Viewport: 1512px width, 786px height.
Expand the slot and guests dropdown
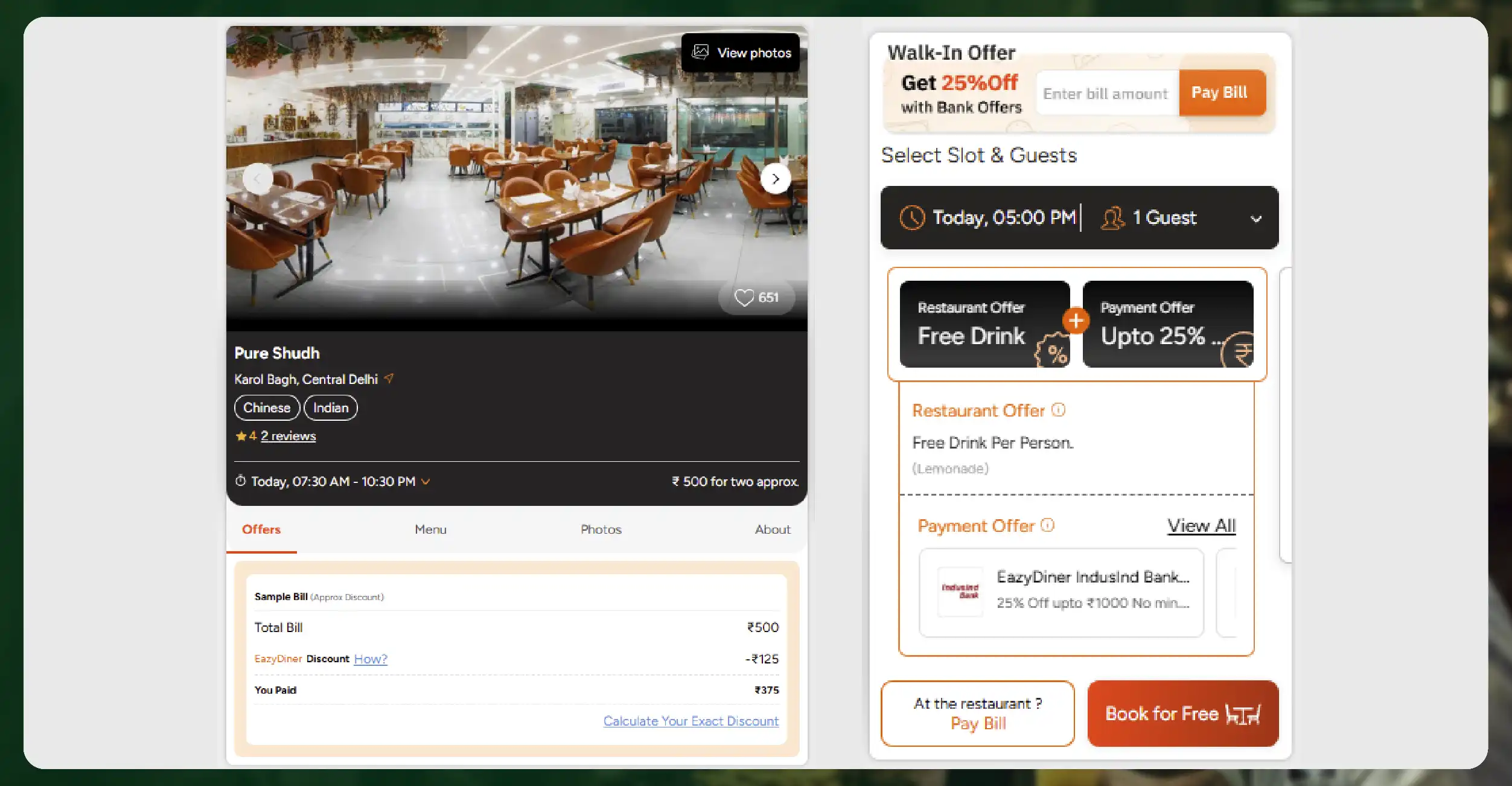point(1257,218)
